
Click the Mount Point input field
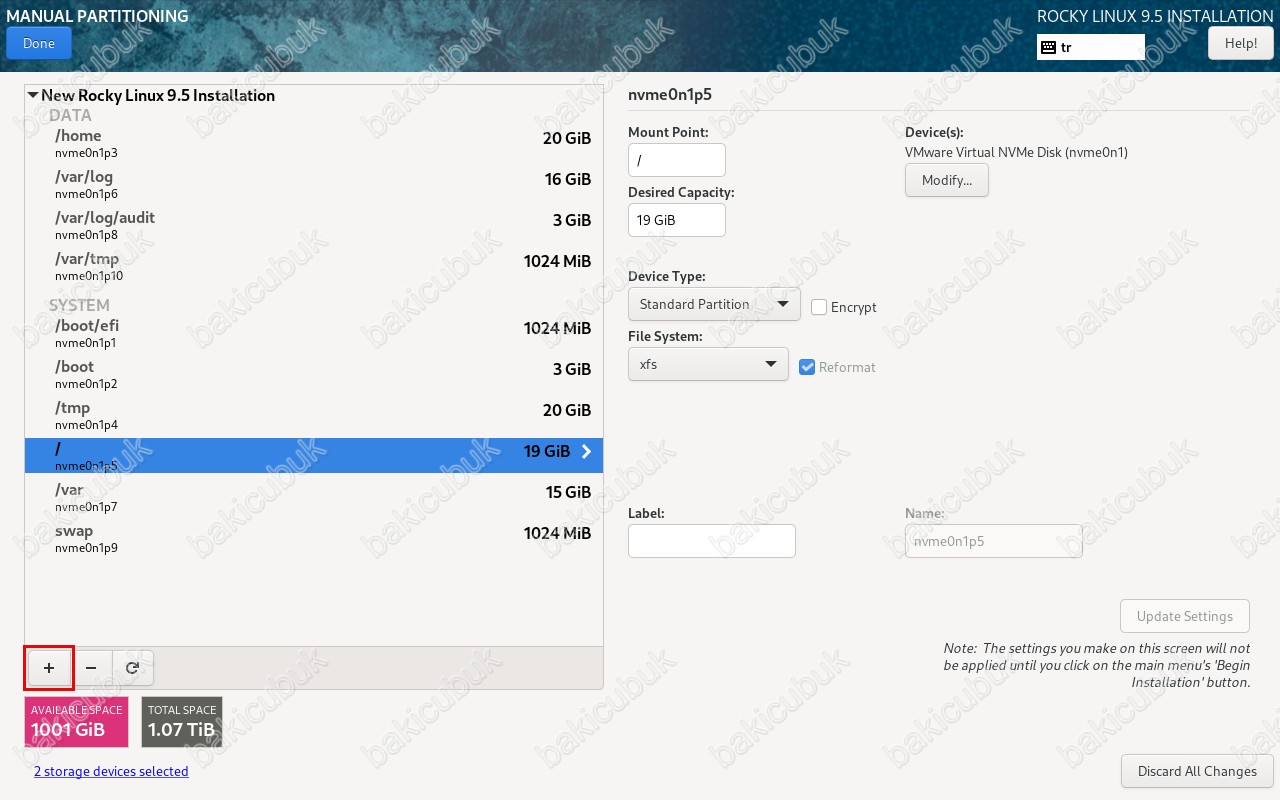pyautogui.click(x=677, y=160)
